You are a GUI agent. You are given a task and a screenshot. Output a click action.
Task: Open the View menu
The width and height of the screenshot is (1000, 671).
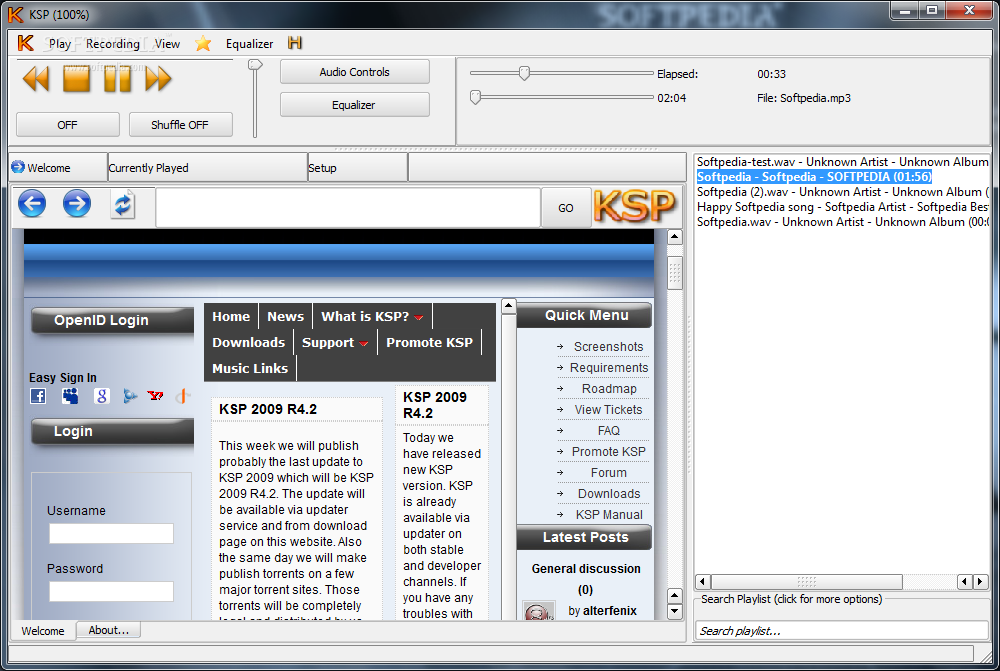tap(167, 43)
